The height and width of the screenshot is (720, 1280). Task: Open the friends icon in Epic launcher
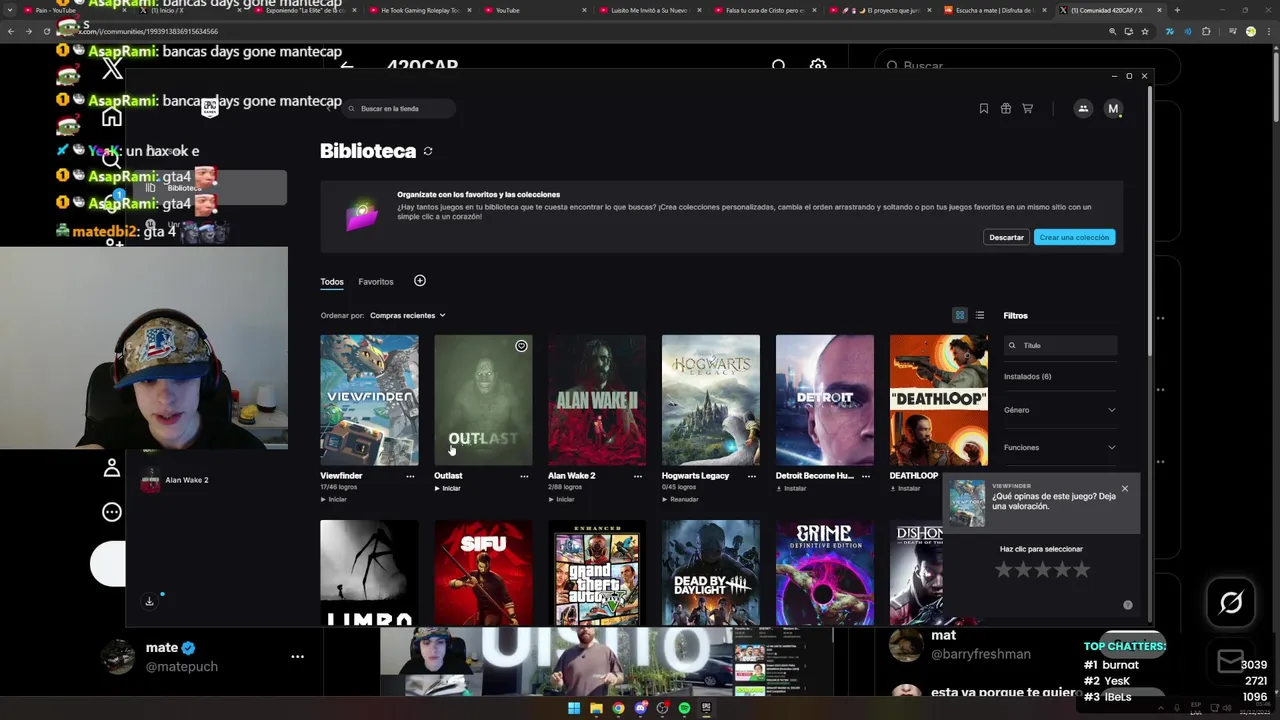coord(1083,108)
